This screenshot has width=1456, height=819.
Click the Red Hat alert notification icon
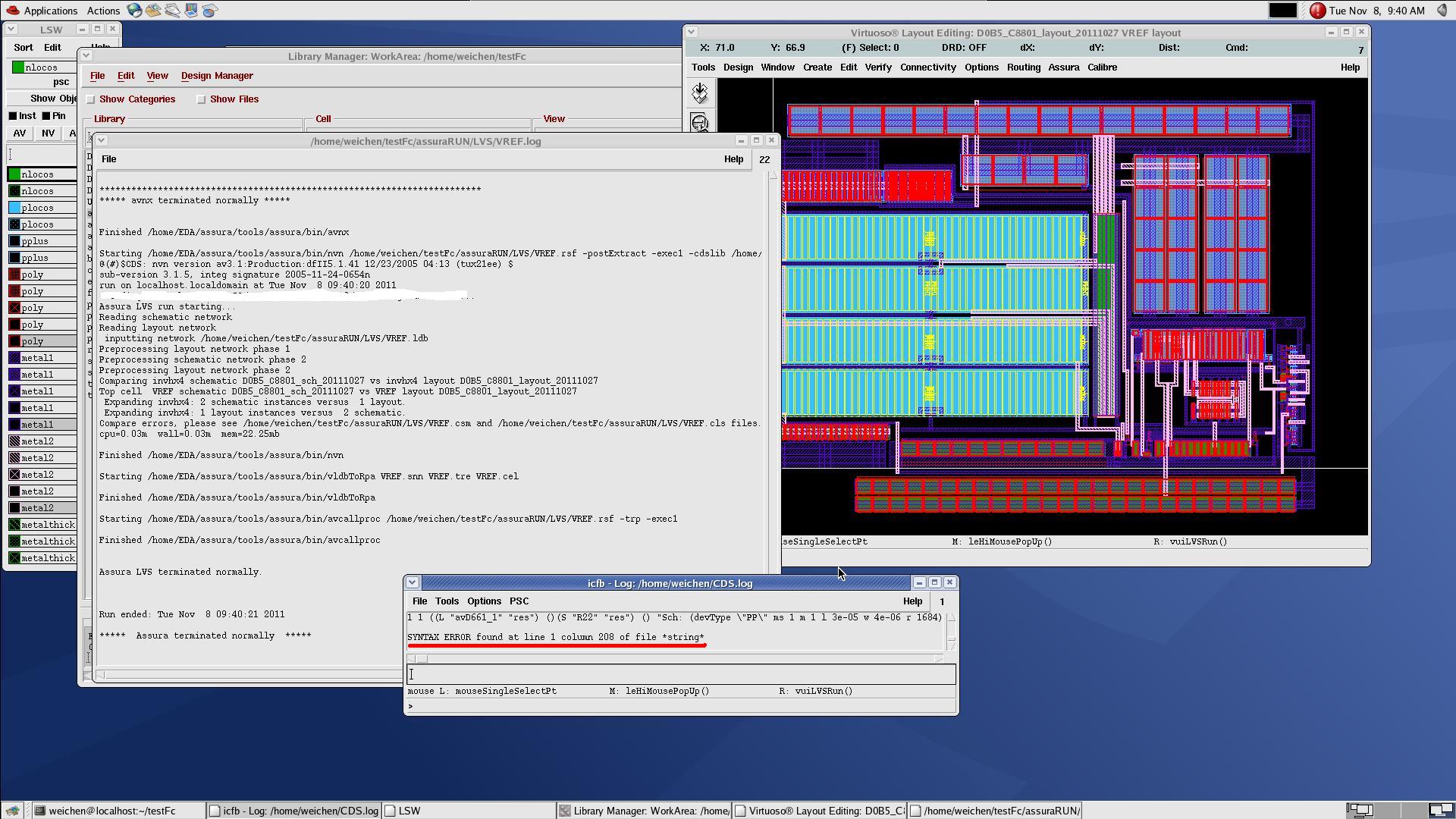pos(1317,11)
